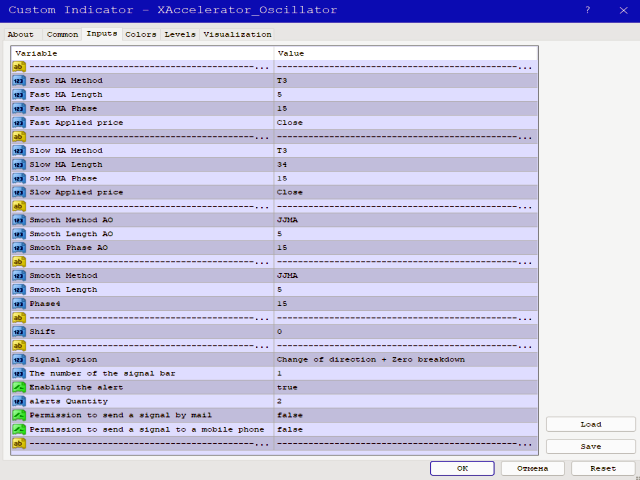
Task: Click the icon beside The number of the signal bar
Action: tap(19, 373)
